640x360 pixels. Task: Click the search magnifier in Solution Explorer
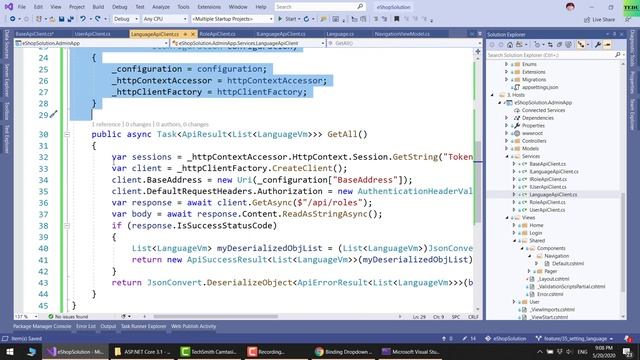click(618, 55)
